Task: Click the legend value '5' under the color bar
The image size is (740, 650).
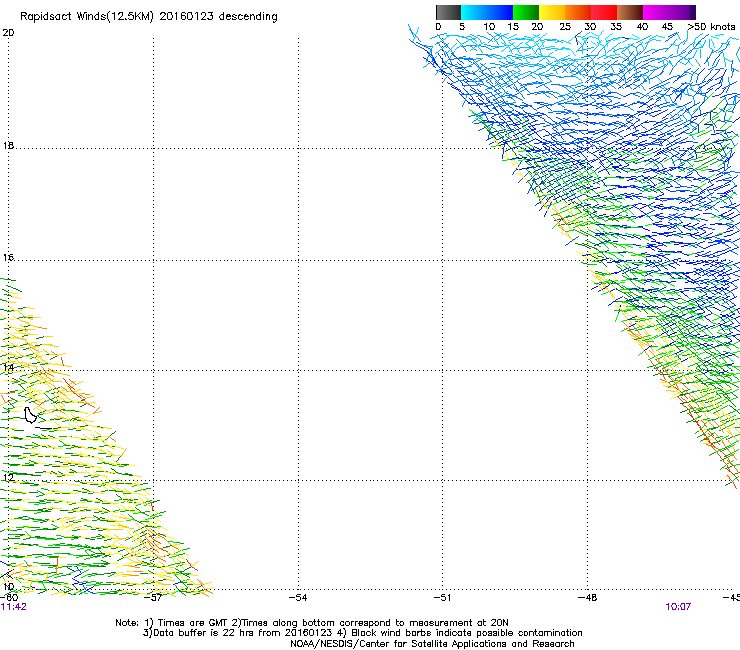Action: [x=462, y=27]
